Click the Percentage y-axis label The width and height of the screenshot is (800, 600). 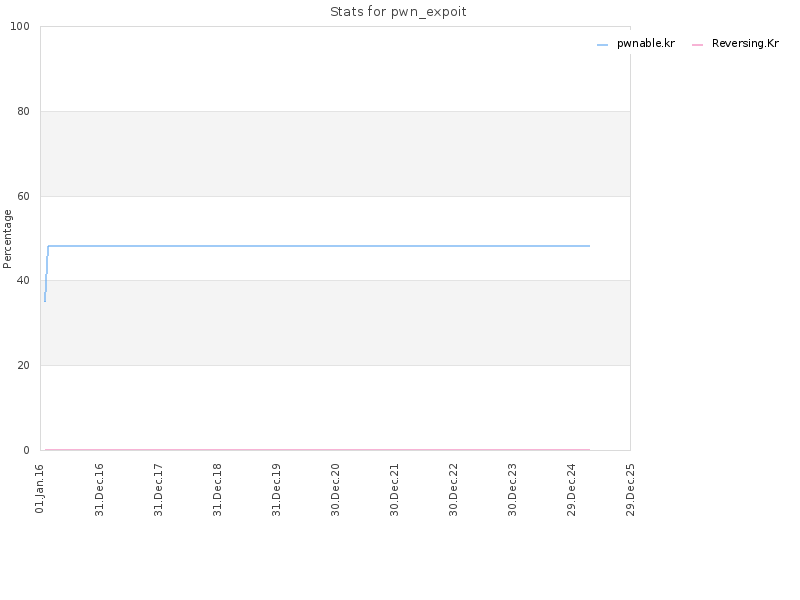(x=7, y=239)
